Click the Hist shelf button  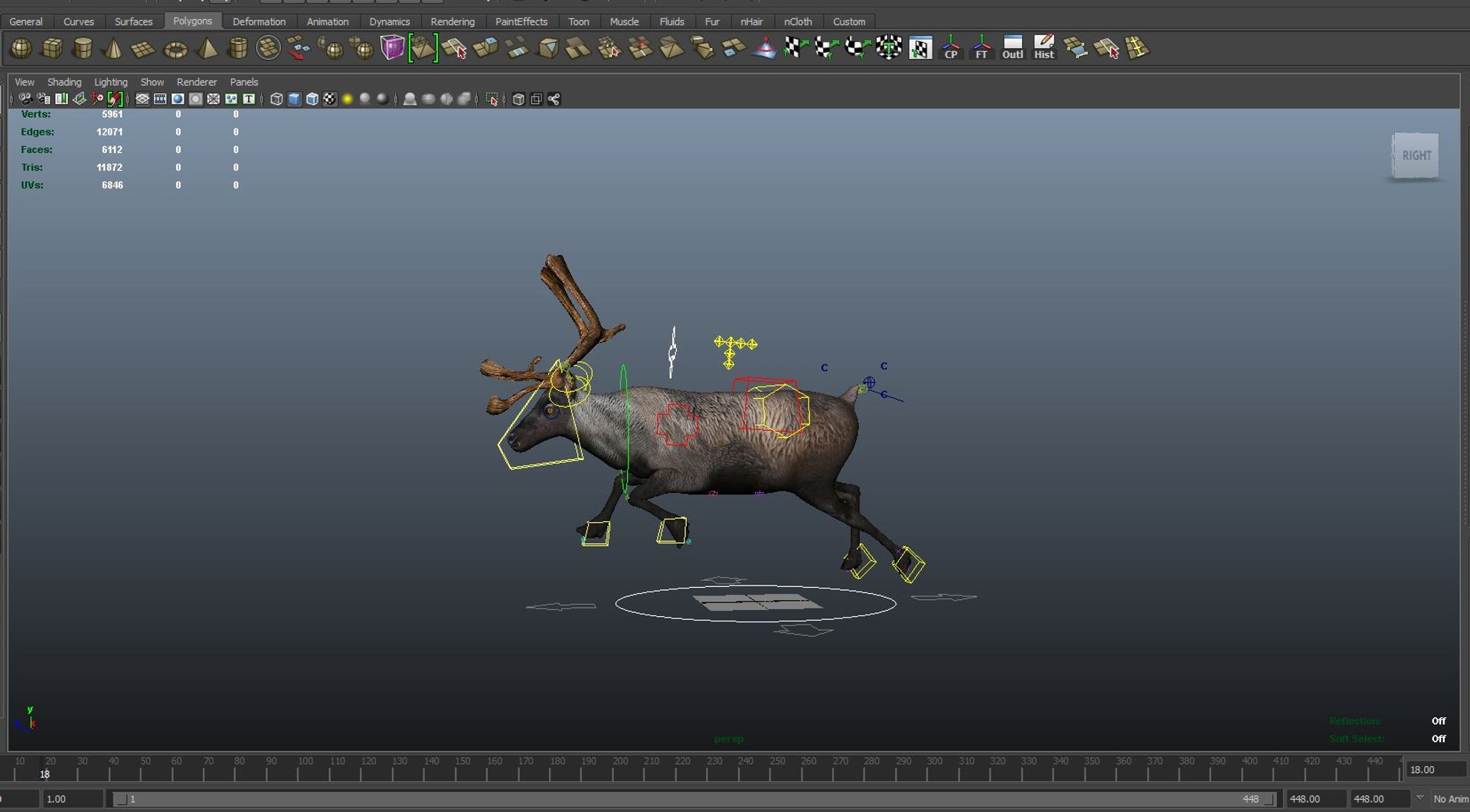(x=1044, y=48)
